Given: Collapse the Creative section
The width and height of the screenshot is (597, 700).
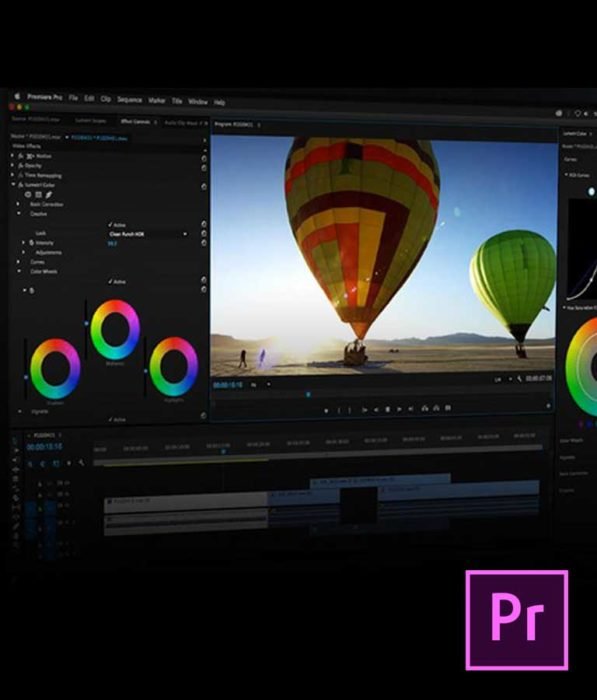Looking at the screenshot, I should pyautogui.click(x=19, y=214).
